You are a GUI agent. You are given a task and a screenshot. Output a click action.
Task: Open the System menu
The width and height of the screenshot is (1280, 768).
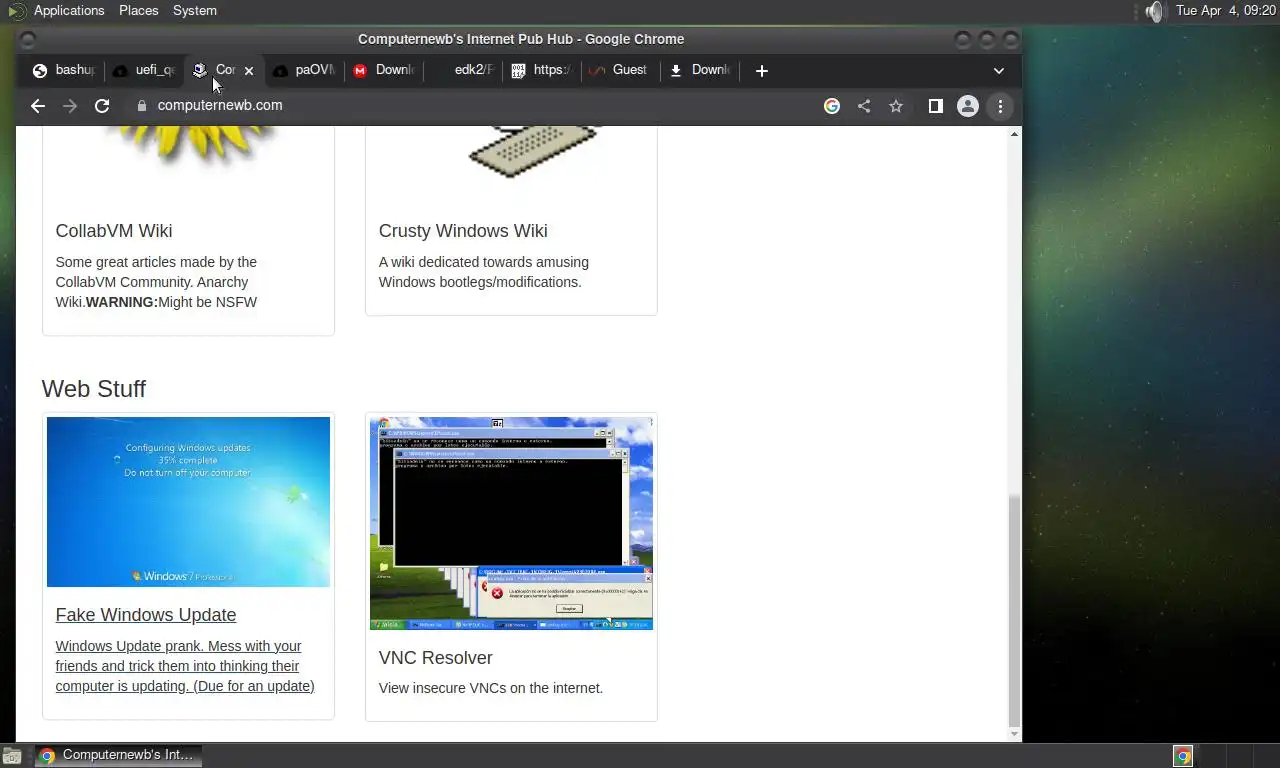click(x=195, y=10)
